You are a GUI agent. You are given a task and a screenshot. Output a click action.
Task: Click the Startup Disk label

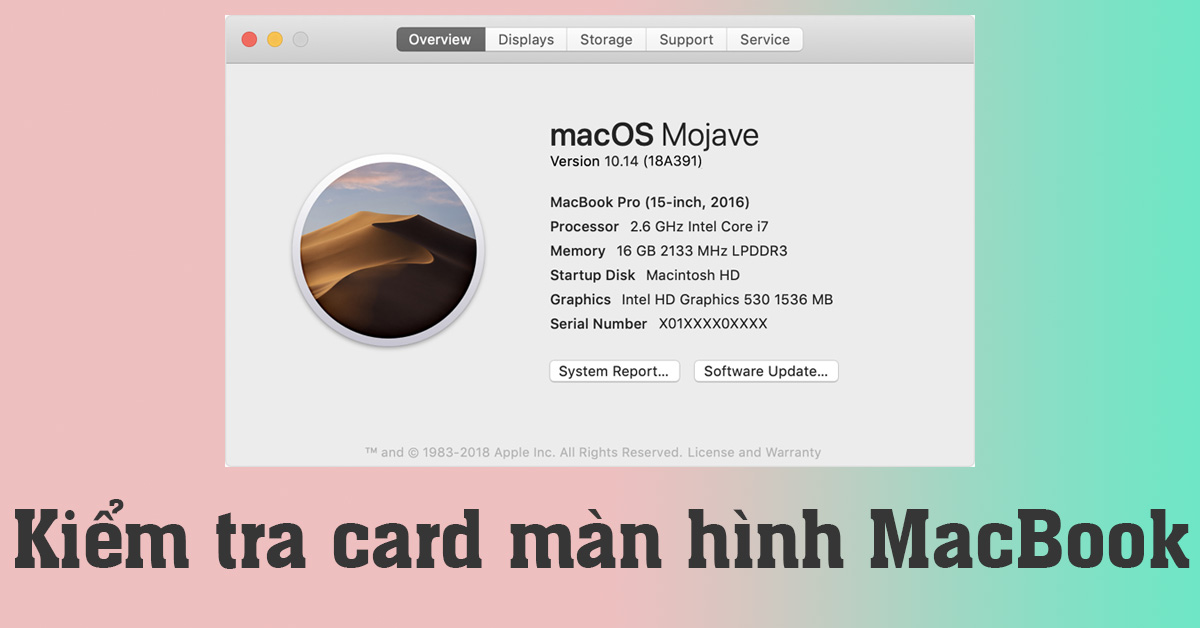(593, 275)
